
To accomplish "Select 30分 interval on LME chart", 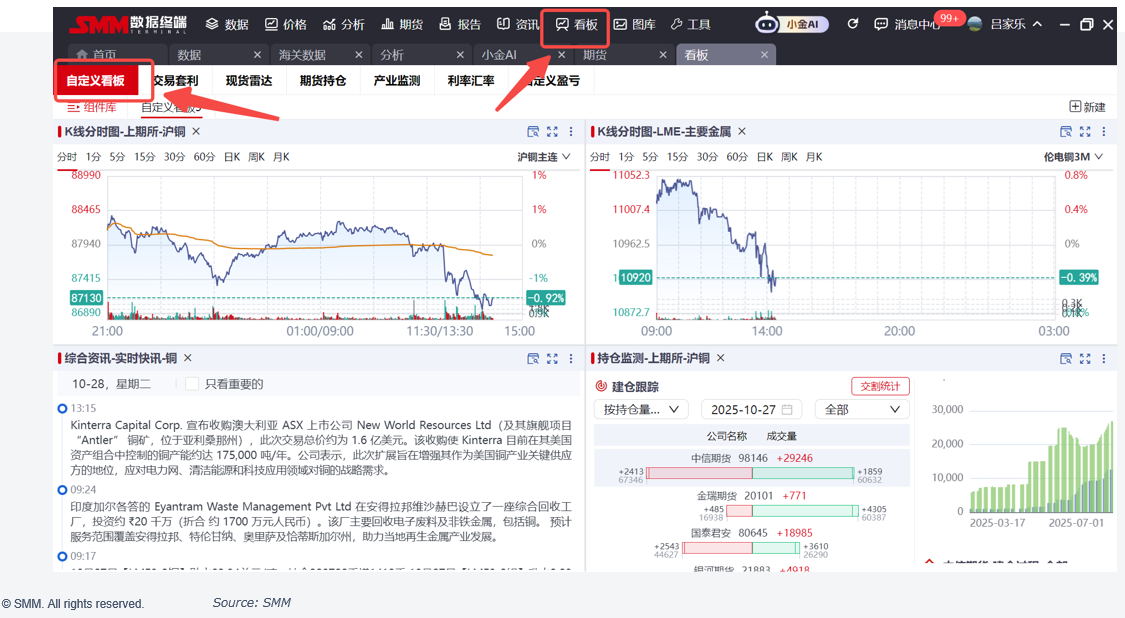I will pyautogui.click(x=707, y=156).
